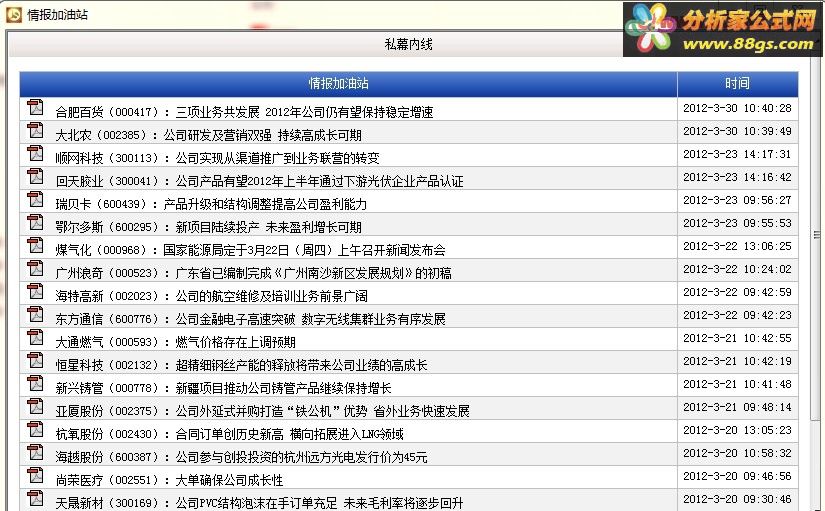Click the 情报加油站 app icon in title bar
The image size is (825, 511).
(x=14, y=14)
